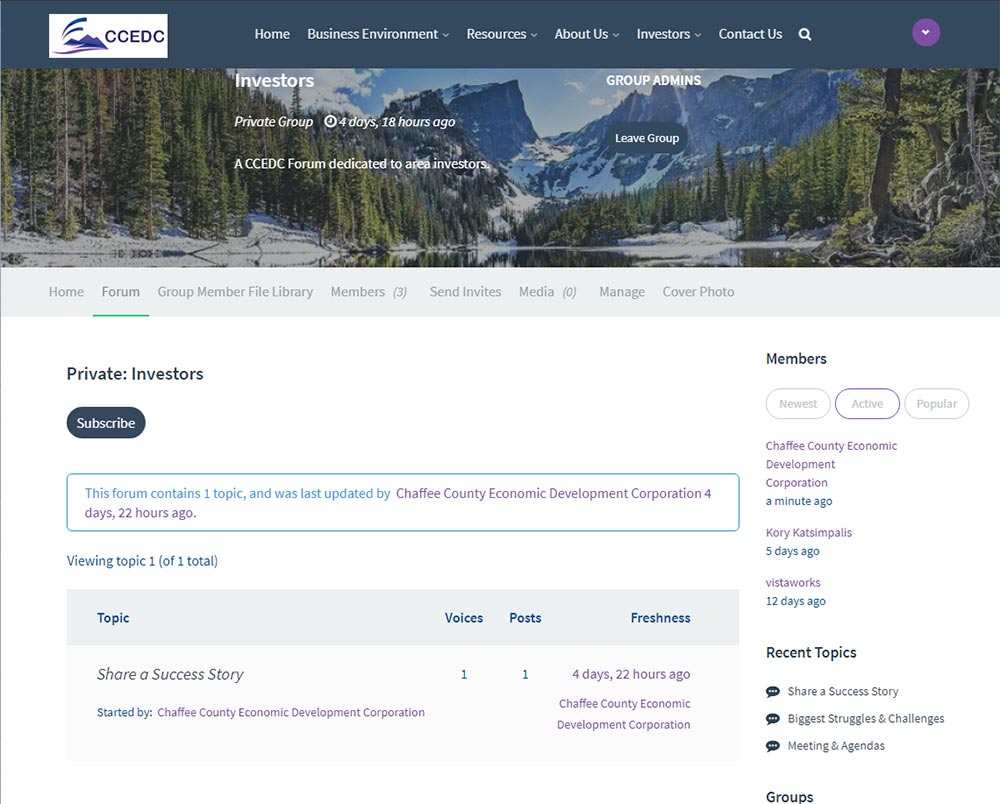Open the group Home tab
Screen dimensions: 1000x804
pyautogui.click(x=66, y=292)
